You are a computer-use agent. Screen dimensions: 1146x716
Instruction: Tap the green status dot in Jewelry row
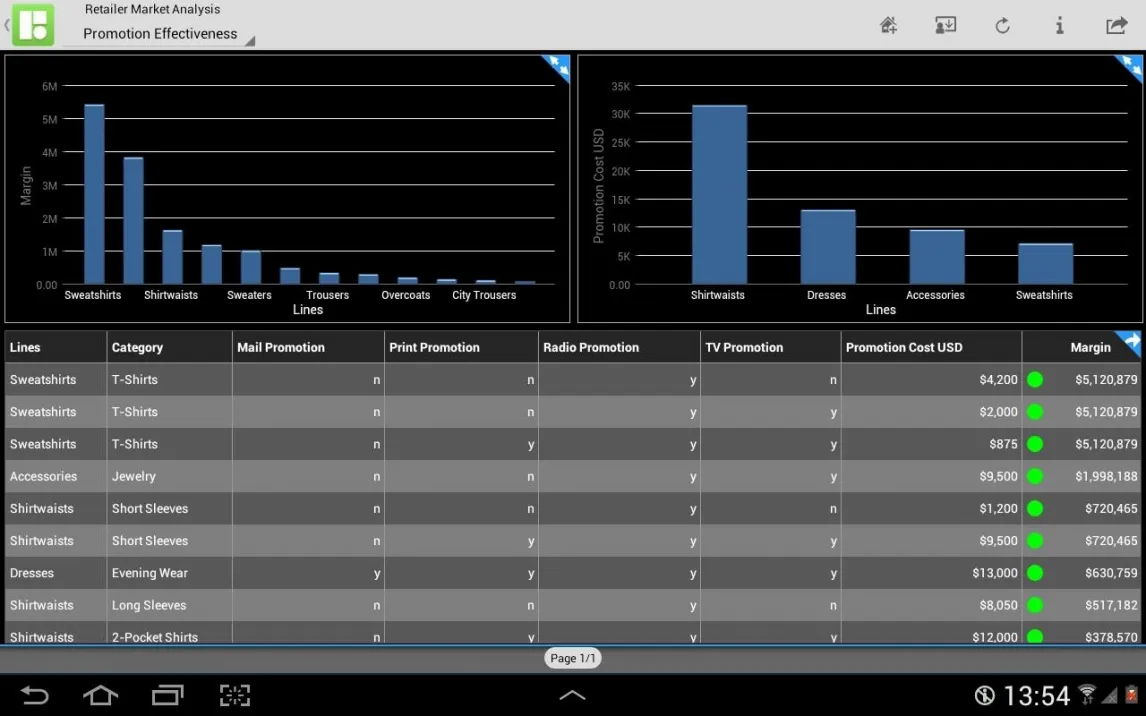point(1035,476)
